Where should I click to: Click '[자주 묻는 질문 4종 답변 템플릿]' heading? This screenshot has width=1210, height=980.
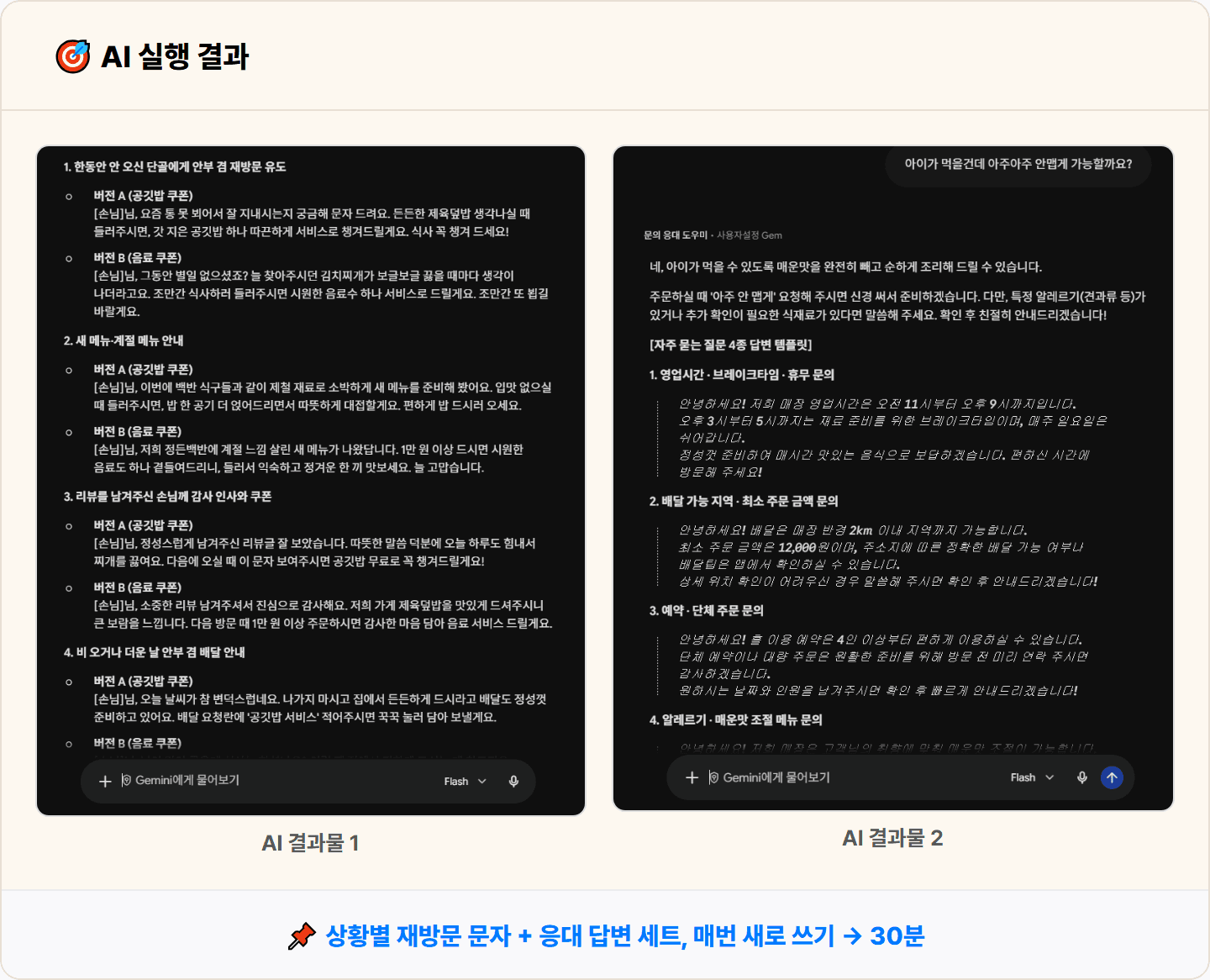pos(730,345)
